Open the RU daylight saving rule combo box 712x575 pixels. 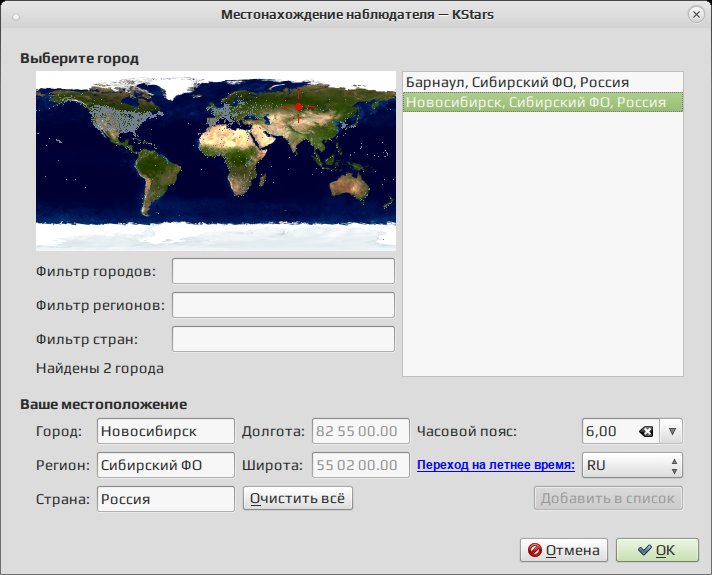(x=632, y=465)
